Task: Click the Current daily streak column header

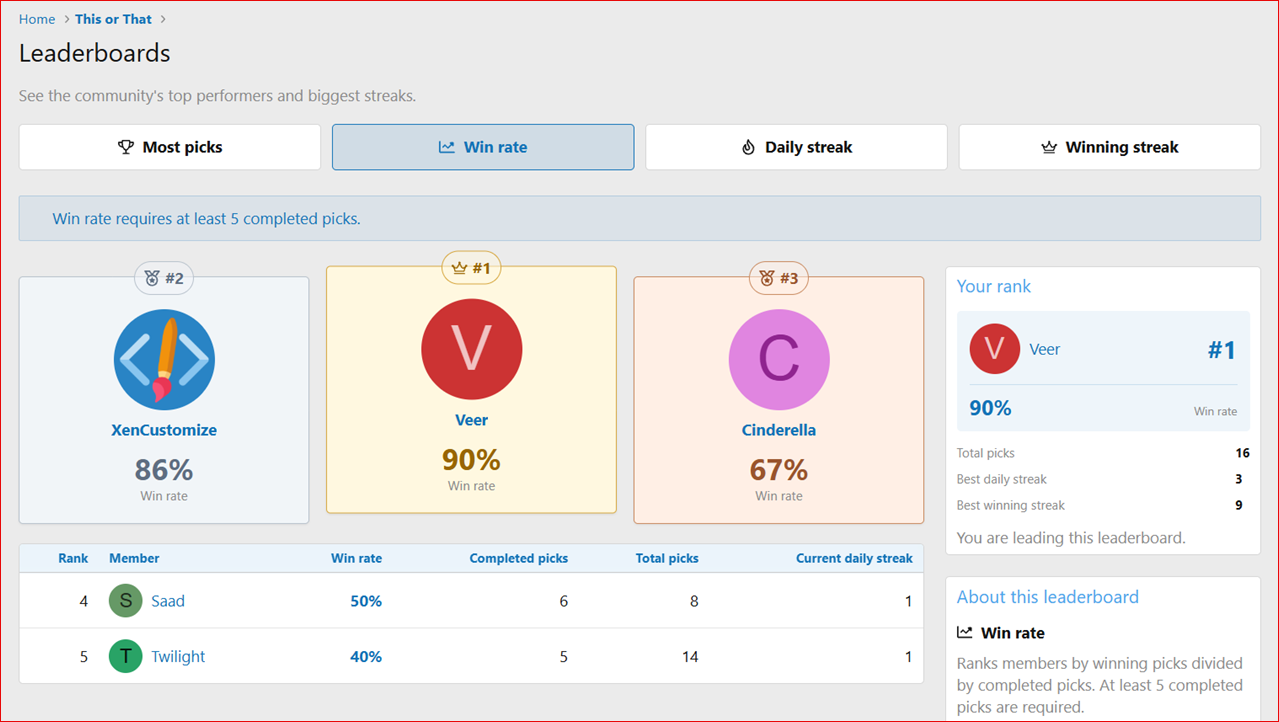Action: coord(854,558)
